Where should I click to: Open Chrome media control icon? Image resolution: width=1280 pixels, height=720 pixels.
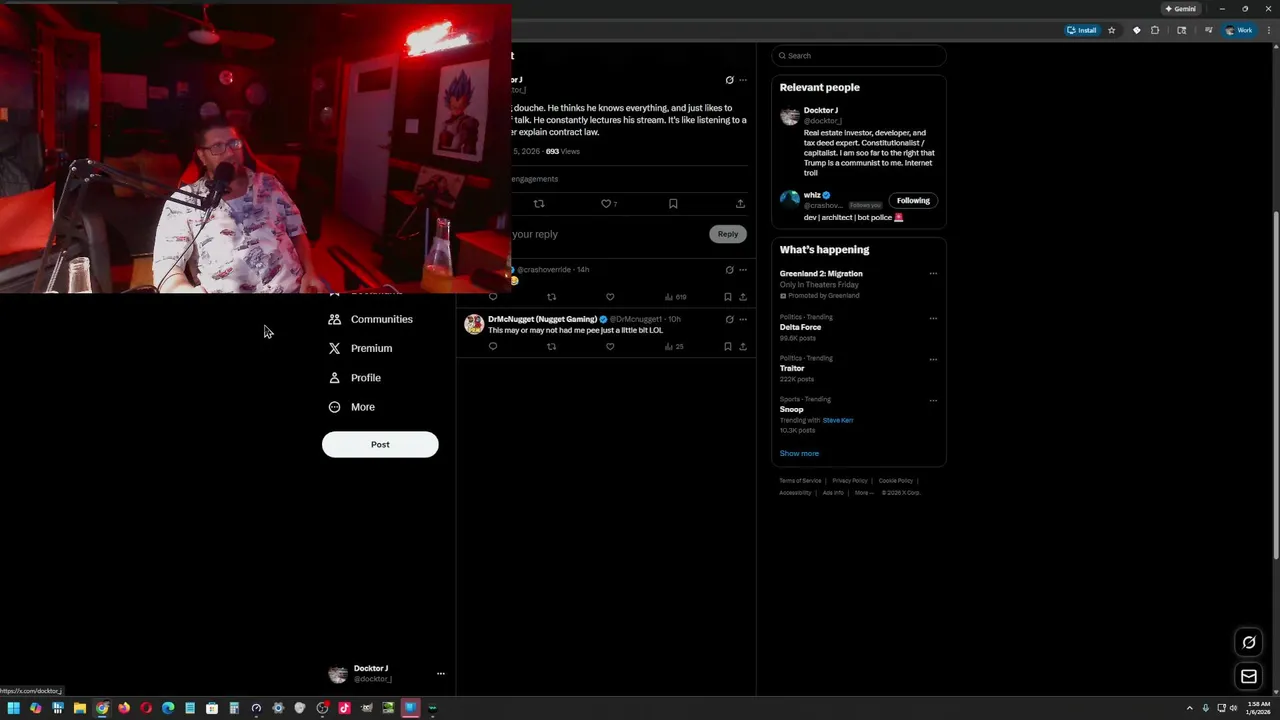pos(1209,30)
